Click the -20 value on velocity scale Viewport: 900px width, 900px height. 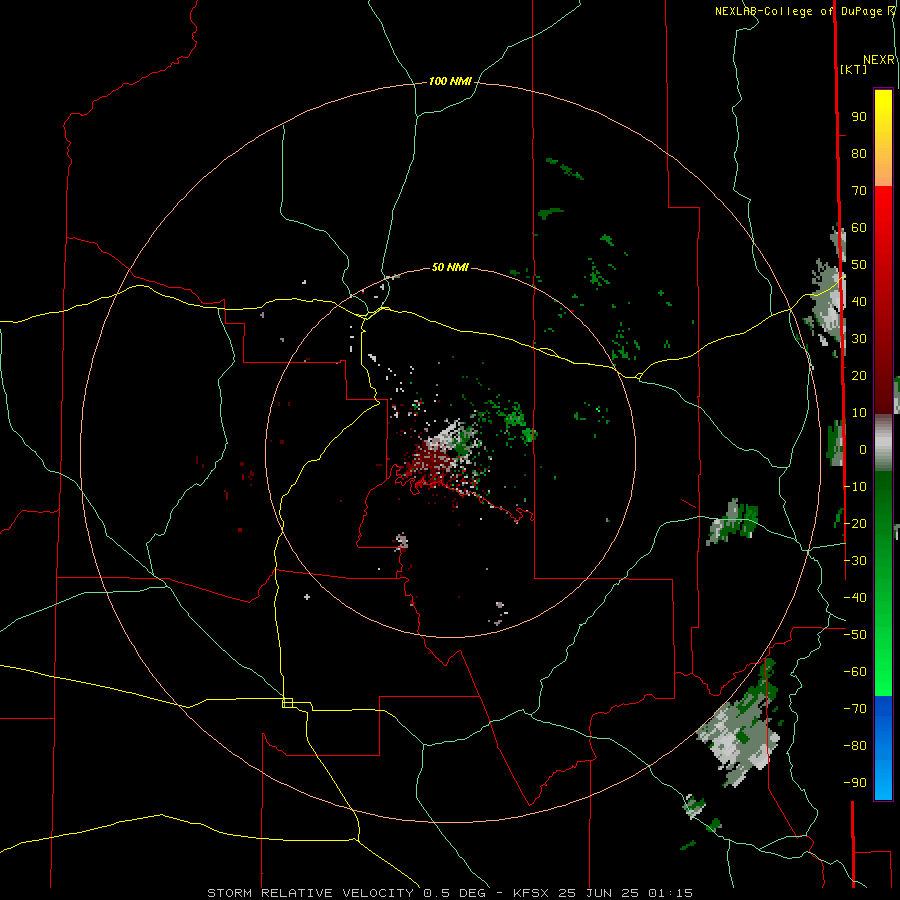tap(855, 524)
